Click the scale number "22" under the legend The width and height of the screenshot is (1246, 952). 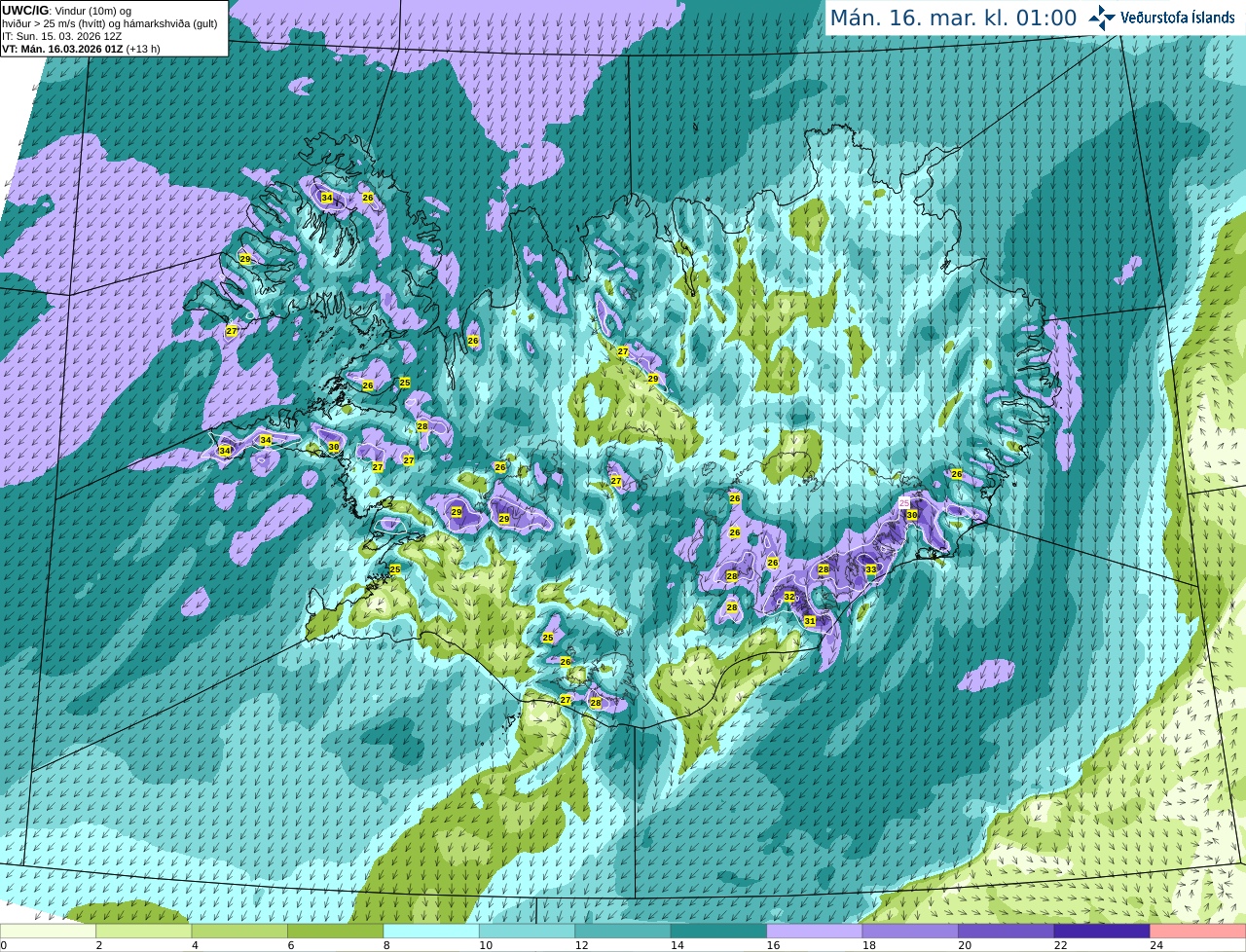(1060, 945)
